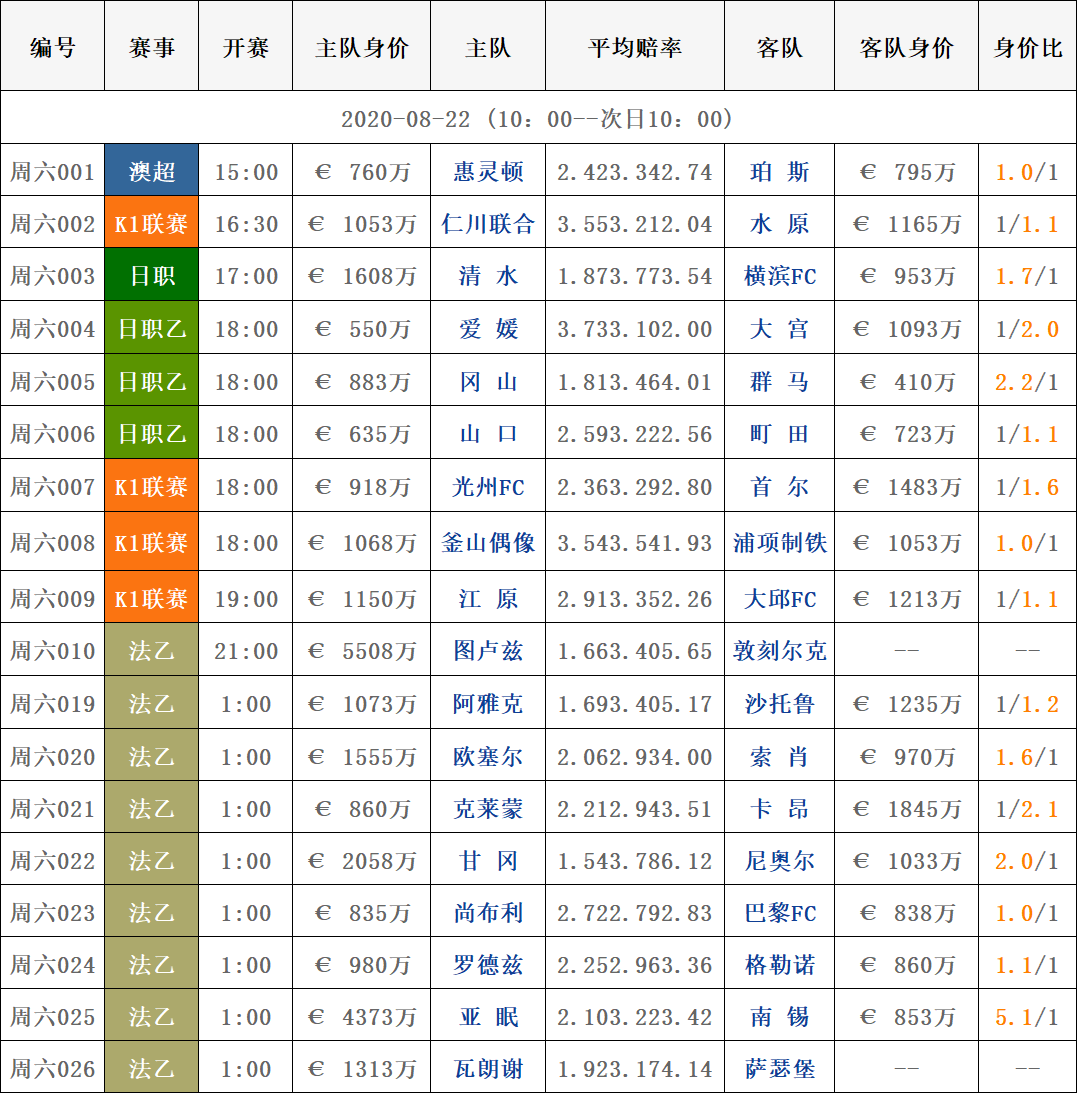Viewport: 1077px width, 1093px height.
Task: Click the 主队身价 column header
Action: [x=362, y=48]
